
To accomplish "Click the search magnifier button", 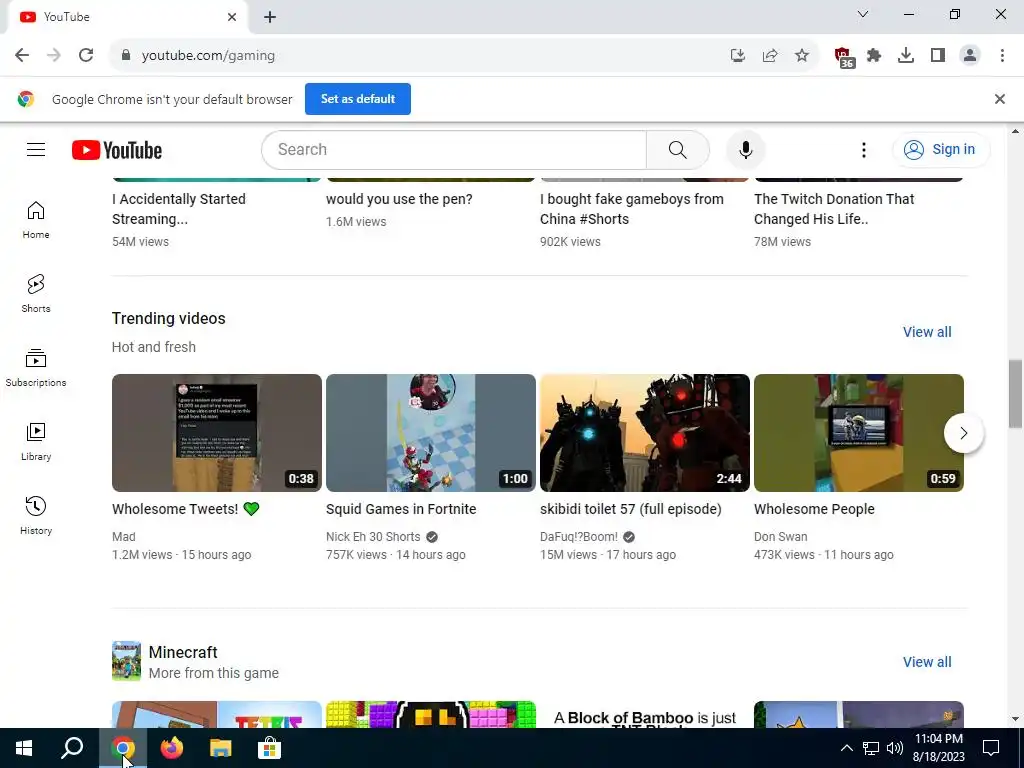I will pyautogui.click(x=677, y=150).
